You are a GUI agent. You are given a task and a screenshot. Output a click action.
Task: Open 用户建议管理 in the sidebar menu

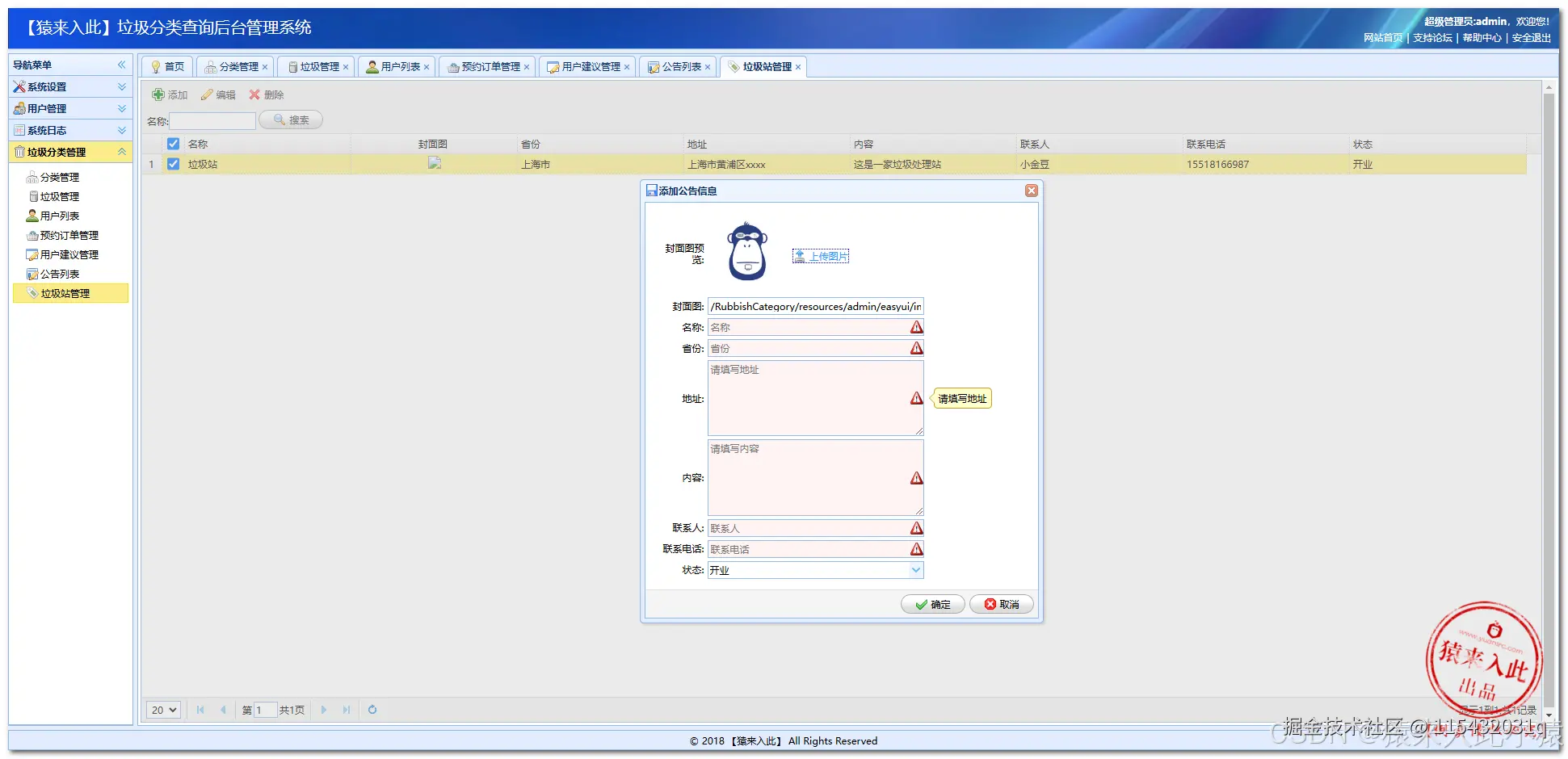coord(69,255)
